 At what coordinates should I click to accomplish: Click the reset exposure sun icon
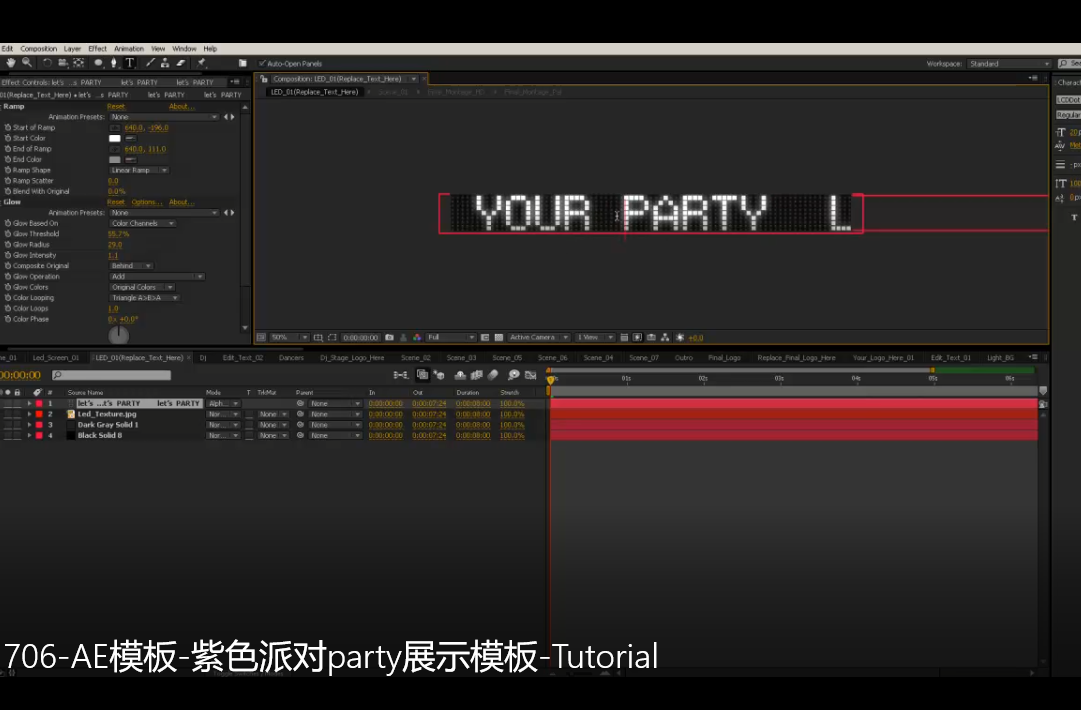[680, 338]
